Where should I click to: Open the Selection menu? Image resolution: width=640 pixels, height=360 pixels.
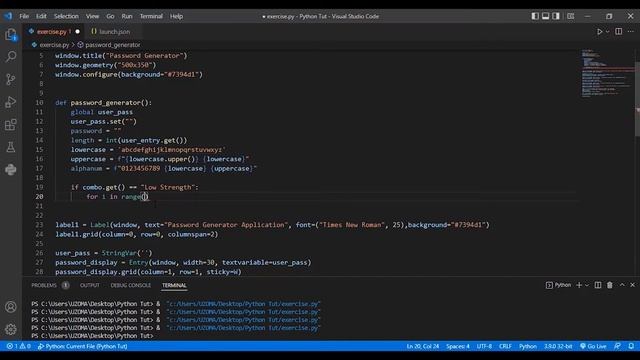[x=66, y=16]
